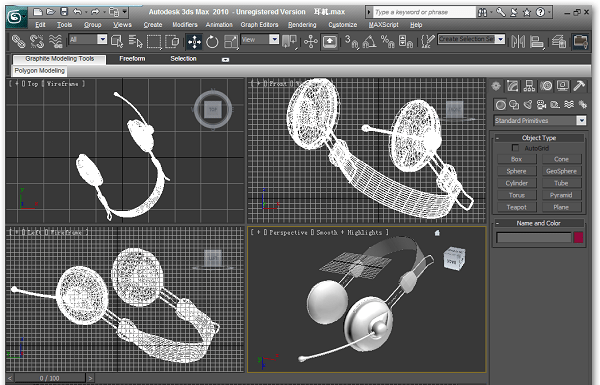Click Edit Named Selection Sets icon
This screenshot has height=385, width=600.
tap(427, 41)
